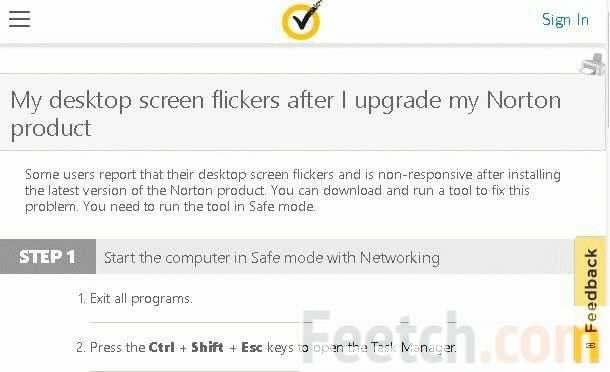Viewport: 610px width, 372px height.
Task: Click the Feetch.com watermark
Action: pos(451,338)
